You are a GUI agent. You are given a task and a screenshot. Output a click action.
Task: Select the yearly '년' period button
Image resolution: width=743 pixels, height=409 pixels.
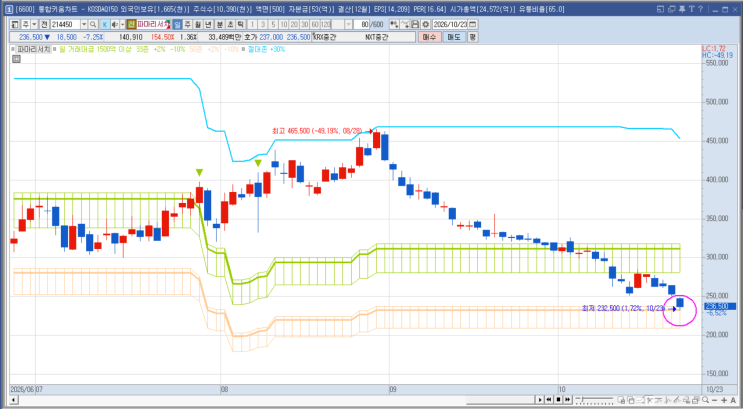coord(208,24)
